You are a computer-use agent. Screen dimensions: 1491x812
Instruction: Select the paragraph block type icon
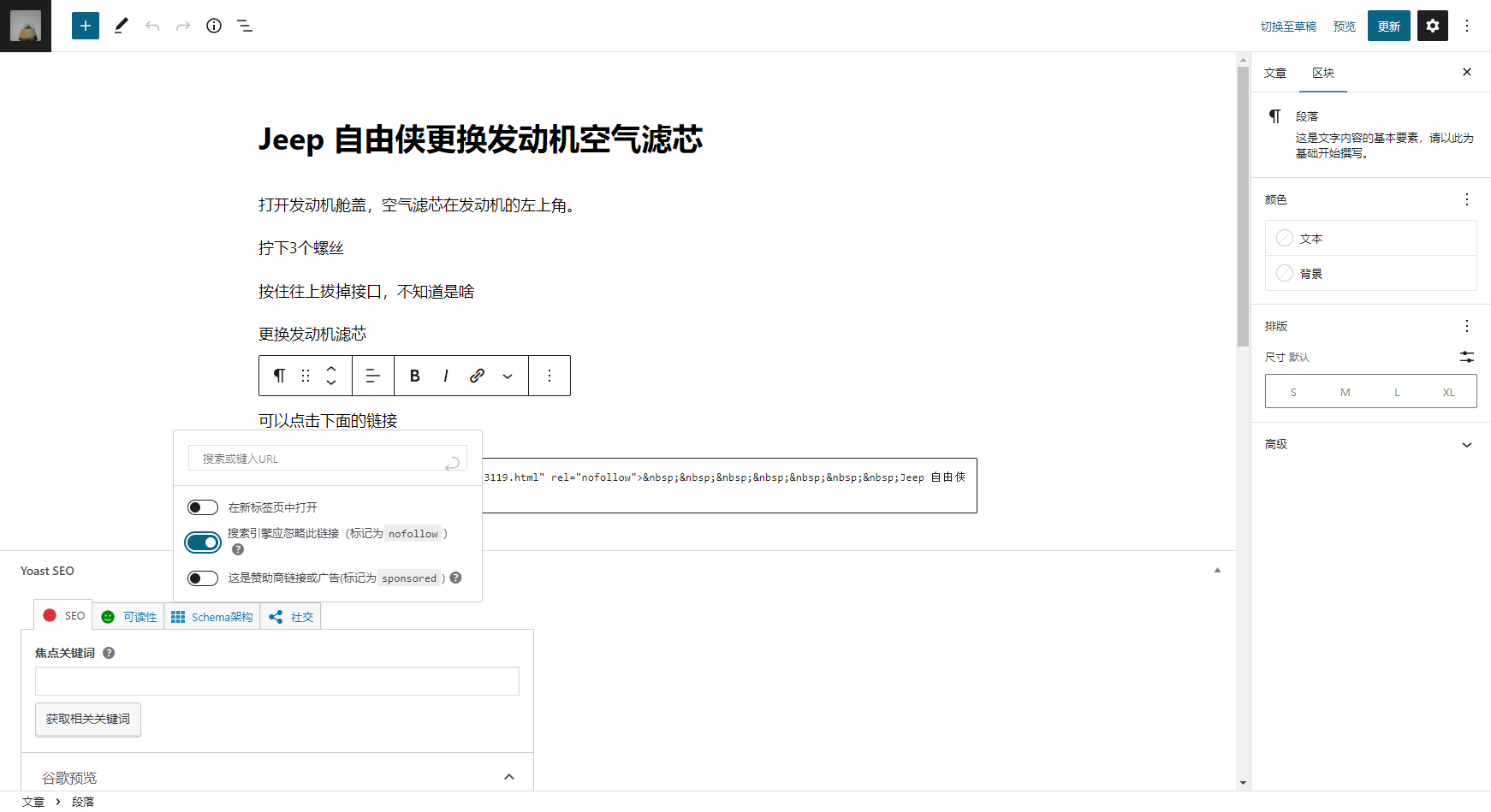coord(278,375)
